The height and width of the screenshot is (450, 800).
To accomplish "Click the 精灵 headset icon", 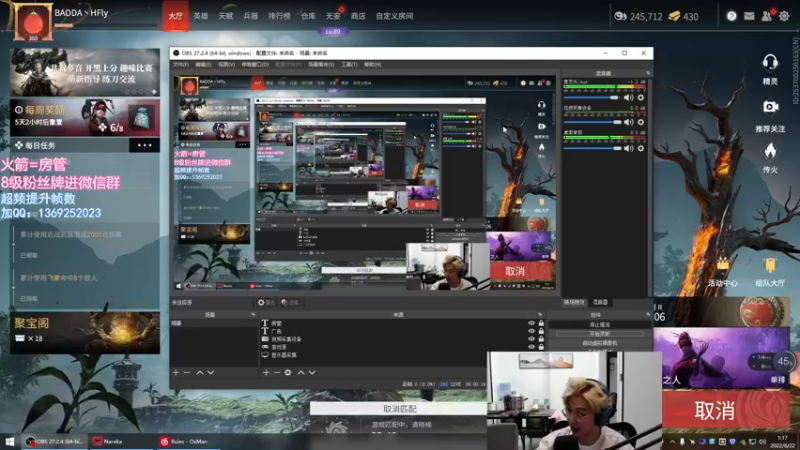I will click(x=770, y=63).
